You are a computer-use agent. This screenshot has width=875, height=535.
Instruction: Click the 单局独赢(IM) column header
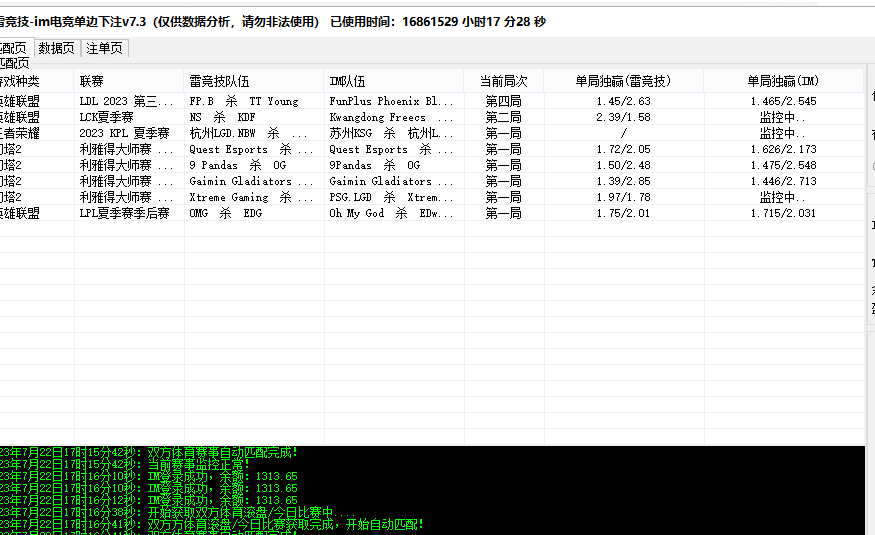(783, 81)
